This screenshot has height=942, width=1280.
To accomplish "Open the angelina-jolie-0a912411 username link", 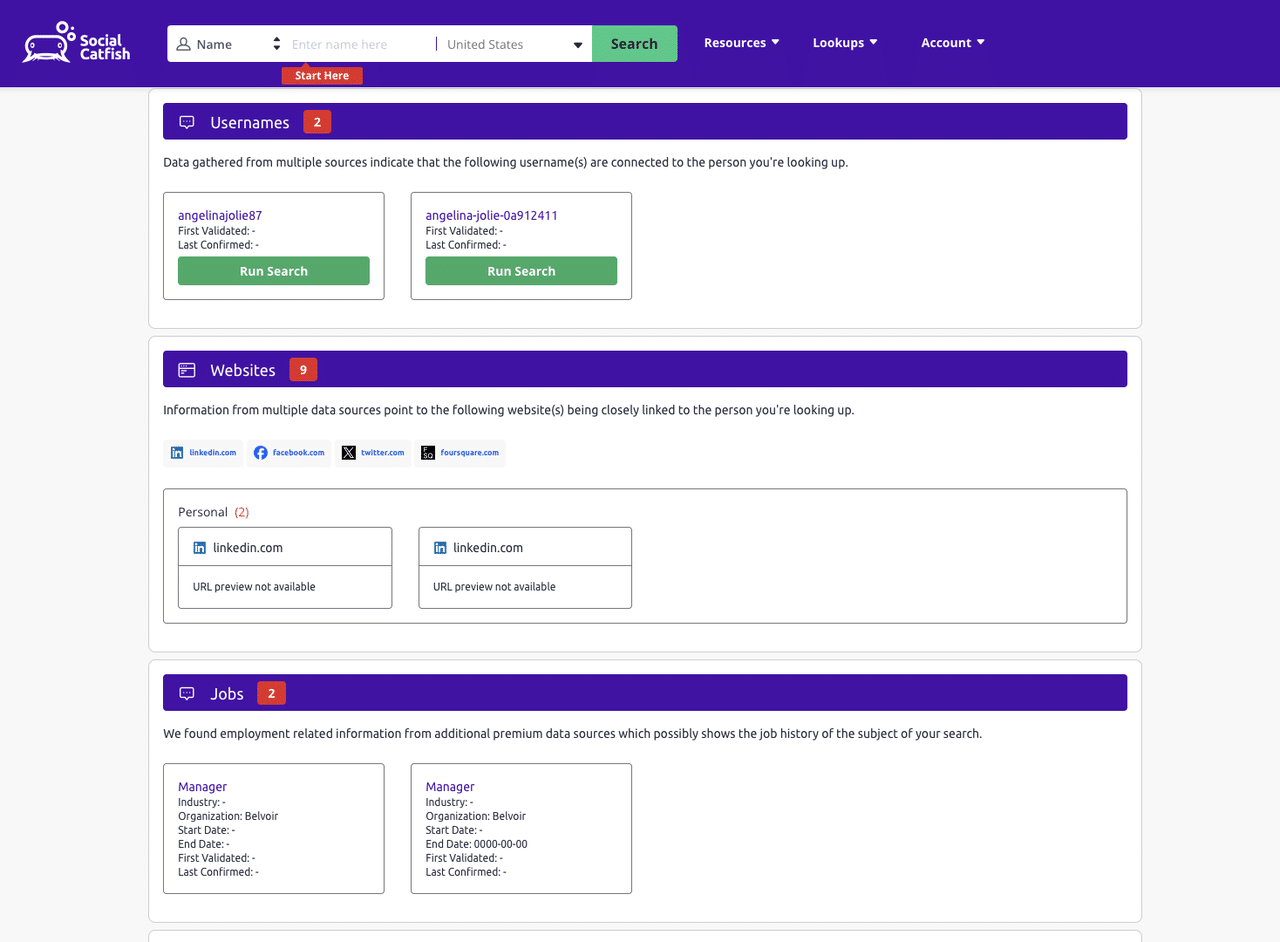I will click(x=491, y=215).
